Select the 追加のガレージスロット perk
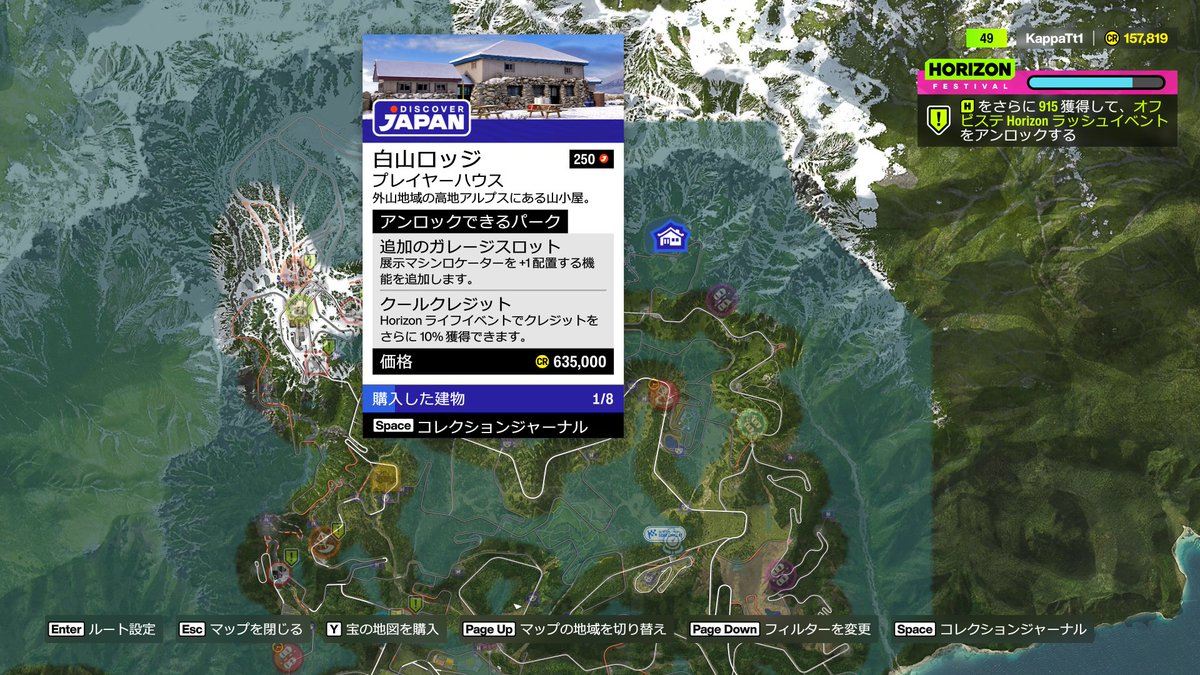 493,262
